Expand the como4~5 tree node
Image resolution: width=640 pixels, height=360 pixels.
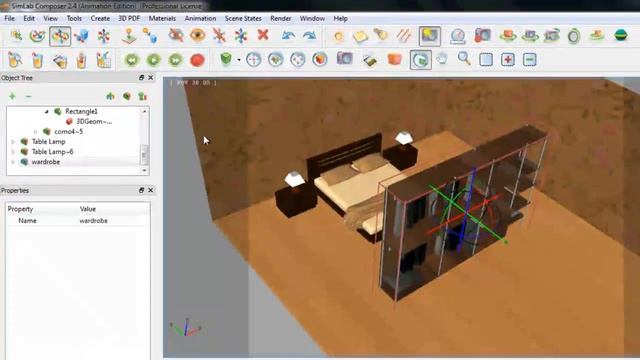pos(36,131)
